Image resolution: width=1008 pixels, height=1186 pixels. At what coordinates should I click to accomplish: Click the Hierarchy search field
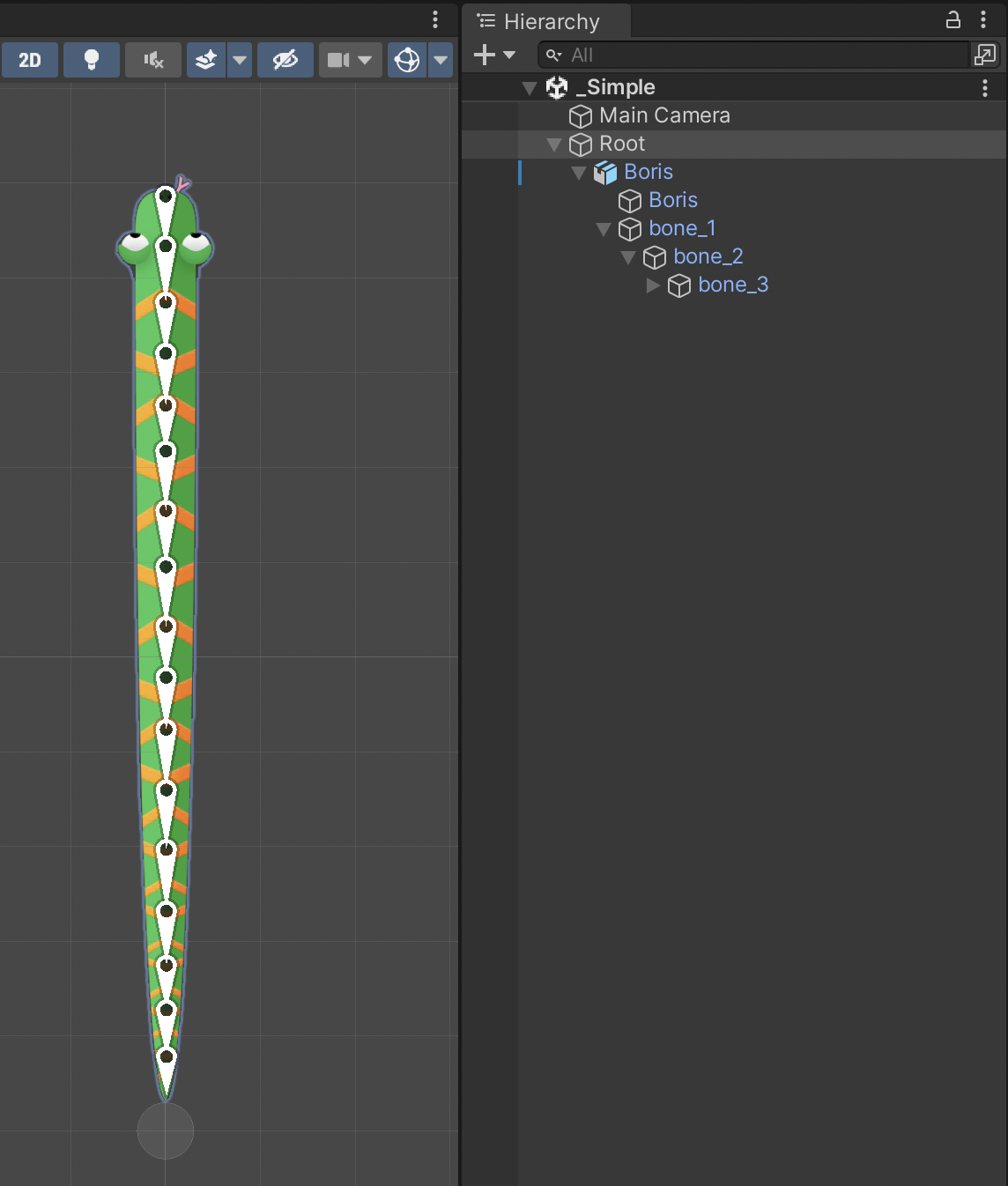tap(758, 55)
